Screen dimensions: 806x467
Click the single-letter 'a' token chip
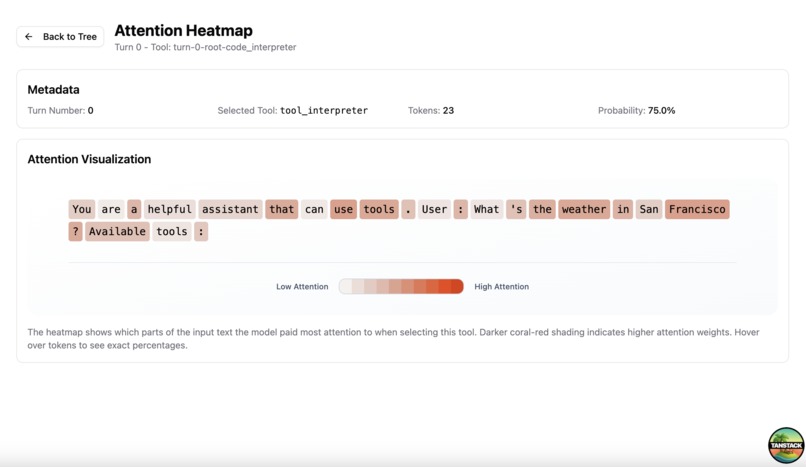[x=134, y=209]
